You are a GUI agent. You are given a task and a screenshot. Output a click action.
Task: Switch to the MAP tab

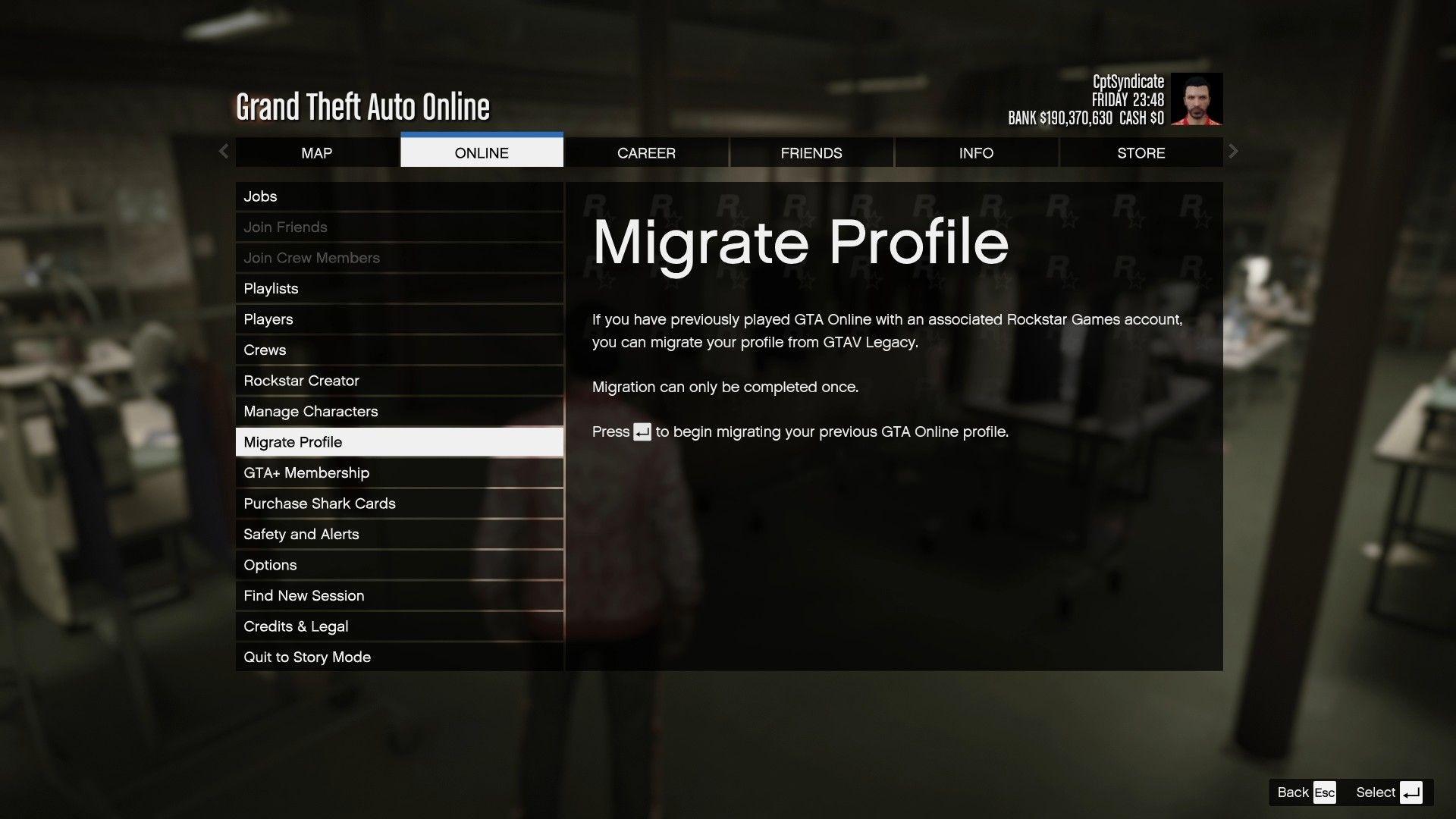316,152
